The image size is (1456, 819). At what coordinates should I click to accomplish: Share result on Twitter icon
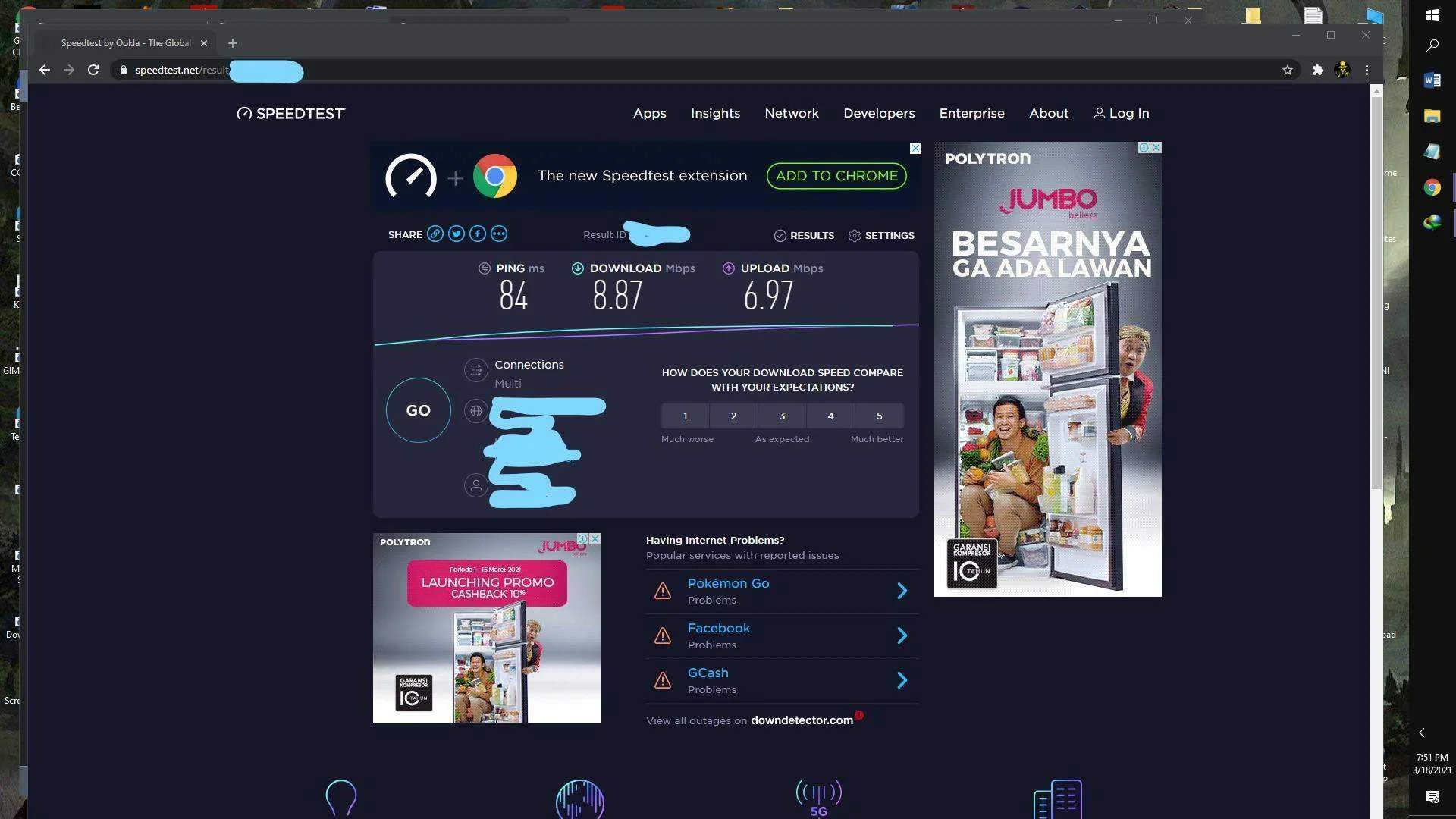point(456,234)
